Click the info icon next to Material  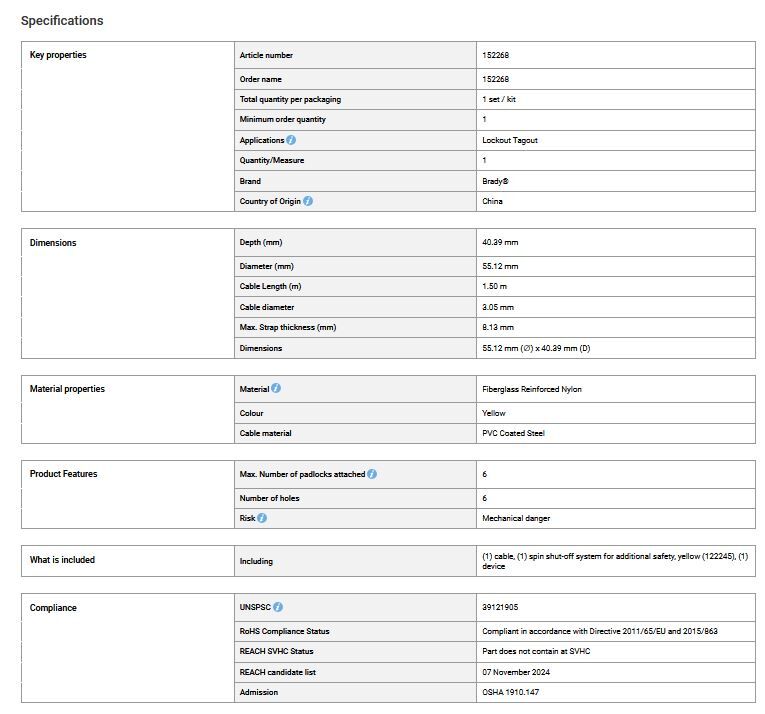pyautogui.click(x=276, y=388)
